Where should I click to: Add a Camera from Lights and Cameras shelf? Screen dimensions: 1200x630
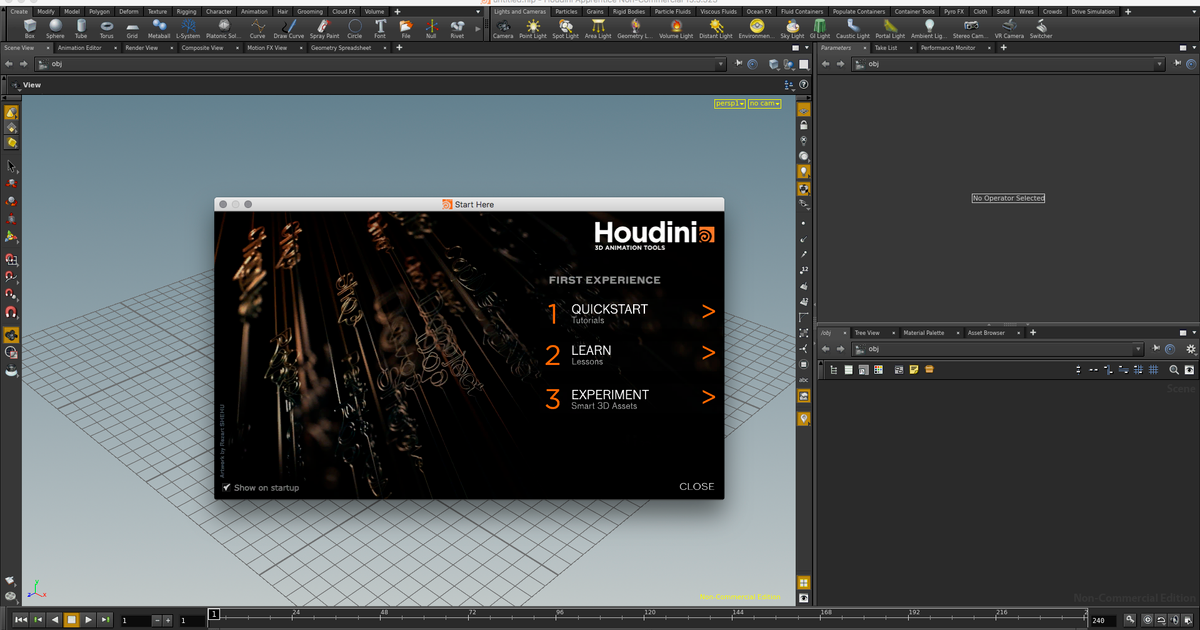tap(503, 28)
